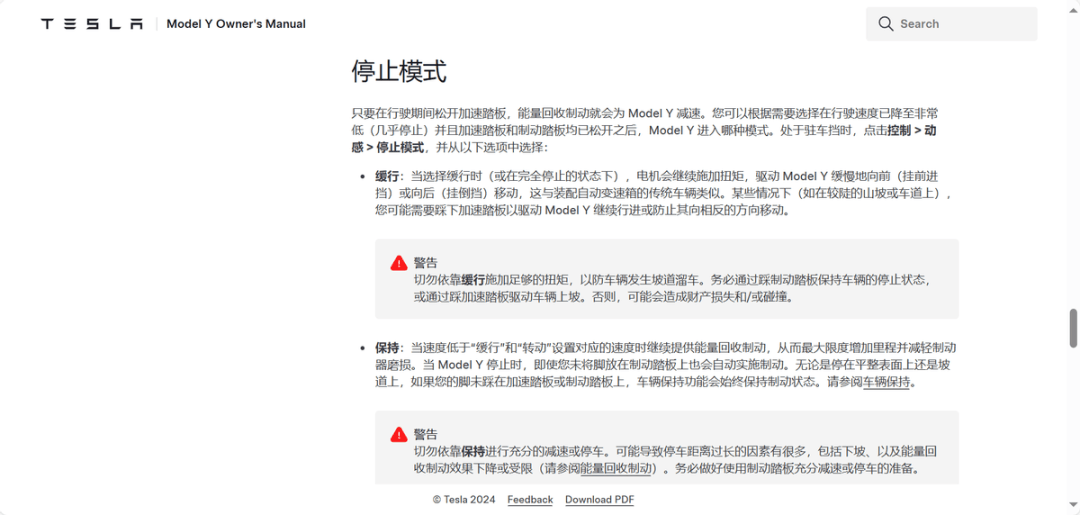Click the scrollbar track above the thumb

point(1073,150)
